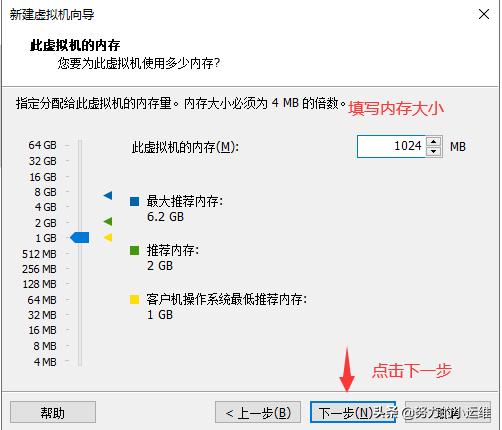Click the blue legend square for 最大推荐内存
Image resolution: width=502 pixels, height=430 pixels.
(x=134, y=201)
